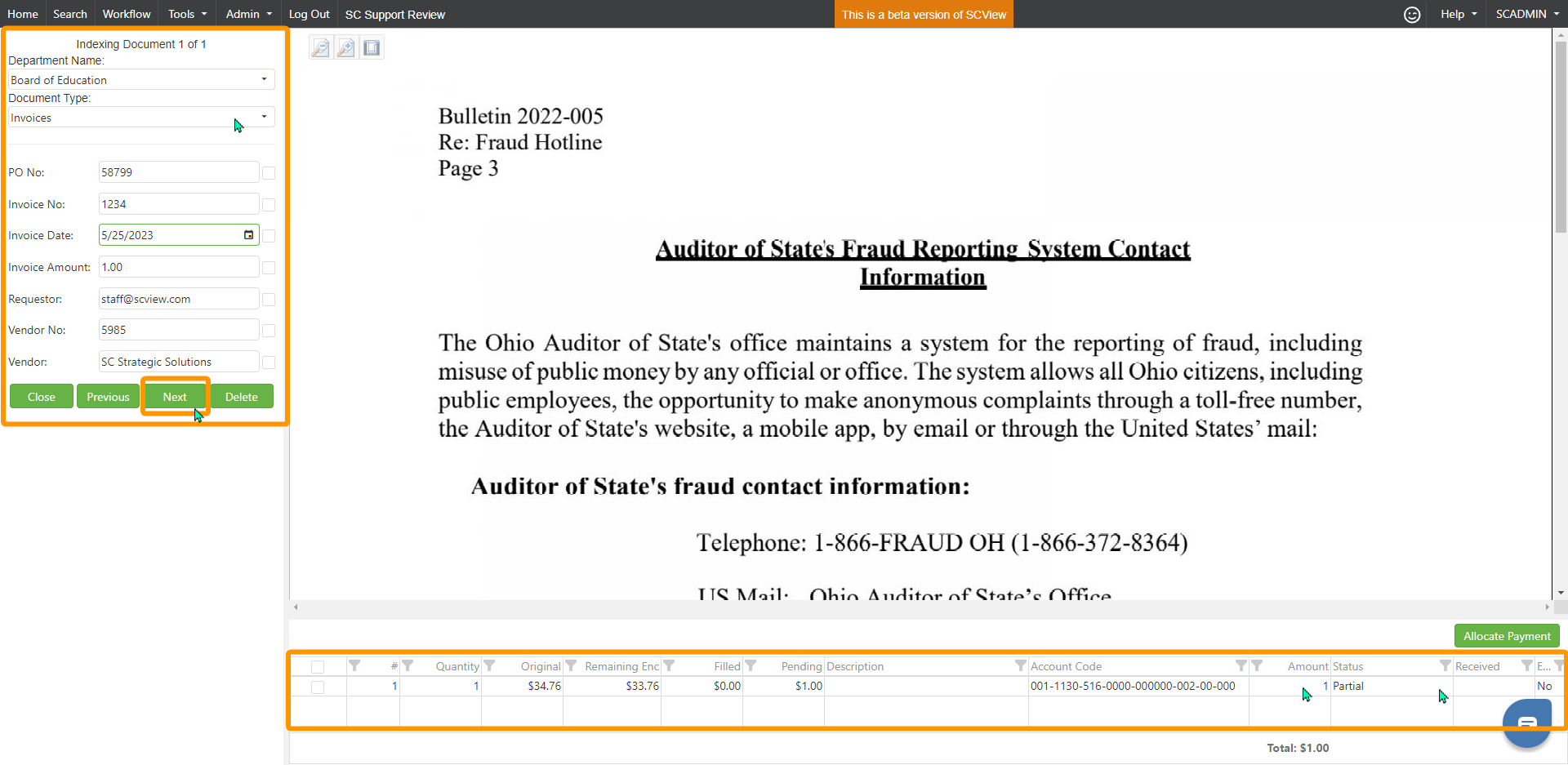Viewport: 1568px width, 765px height.
Task: Click the horizontal scrollbar right arrow
Action: (1547, 607)
